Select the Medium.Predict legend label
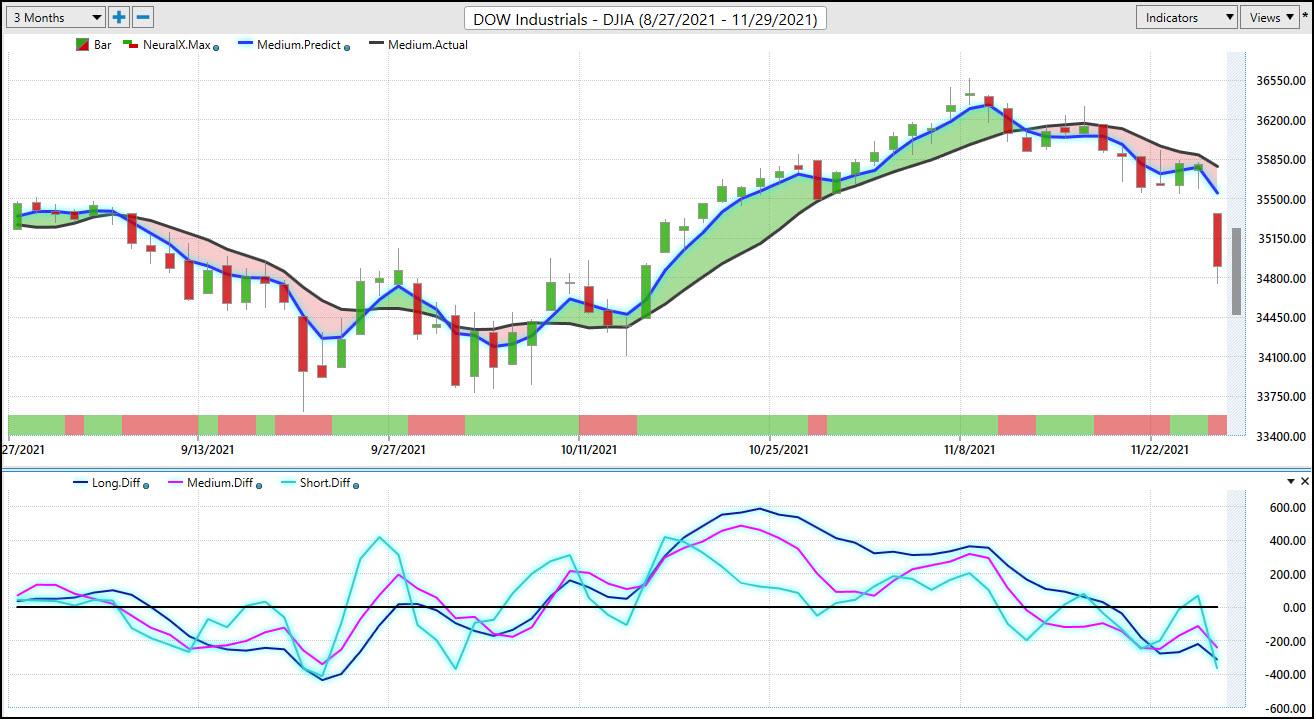This screenshot has height=719, width=1314. point(299,45)
